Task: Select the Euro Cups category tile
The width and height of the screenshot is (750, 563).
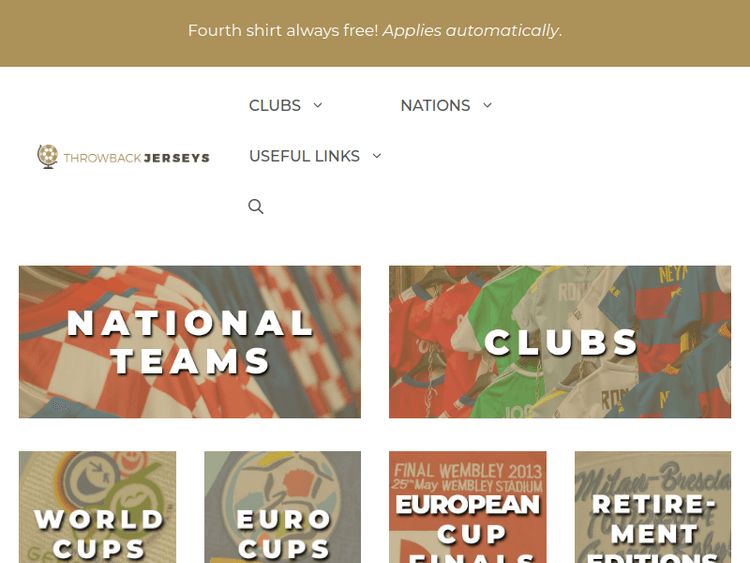Action: [x=283, y=507]
